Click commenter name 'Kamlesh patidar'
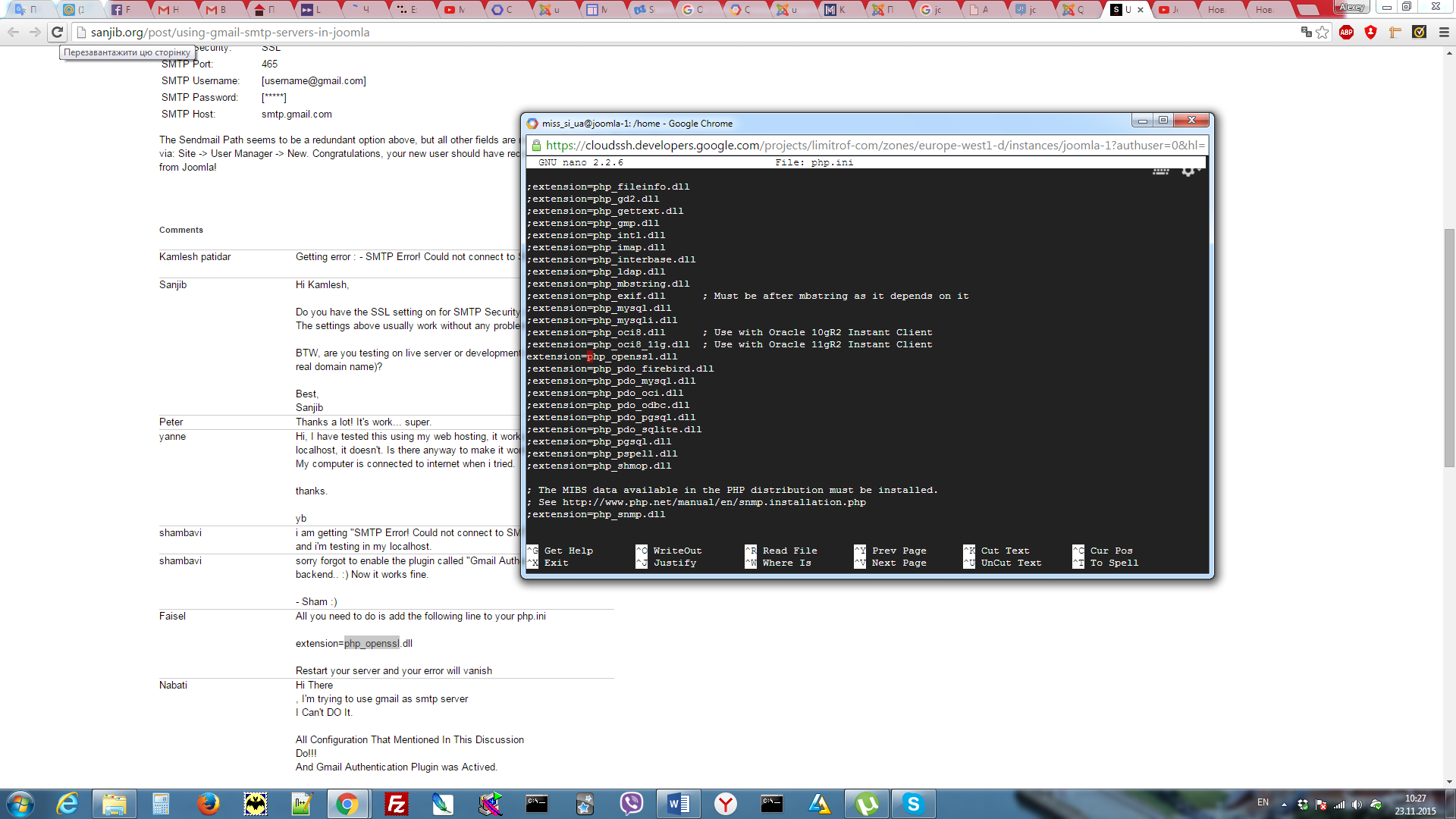The height and width of the screenshot is (819, 1456). (195, 257)
